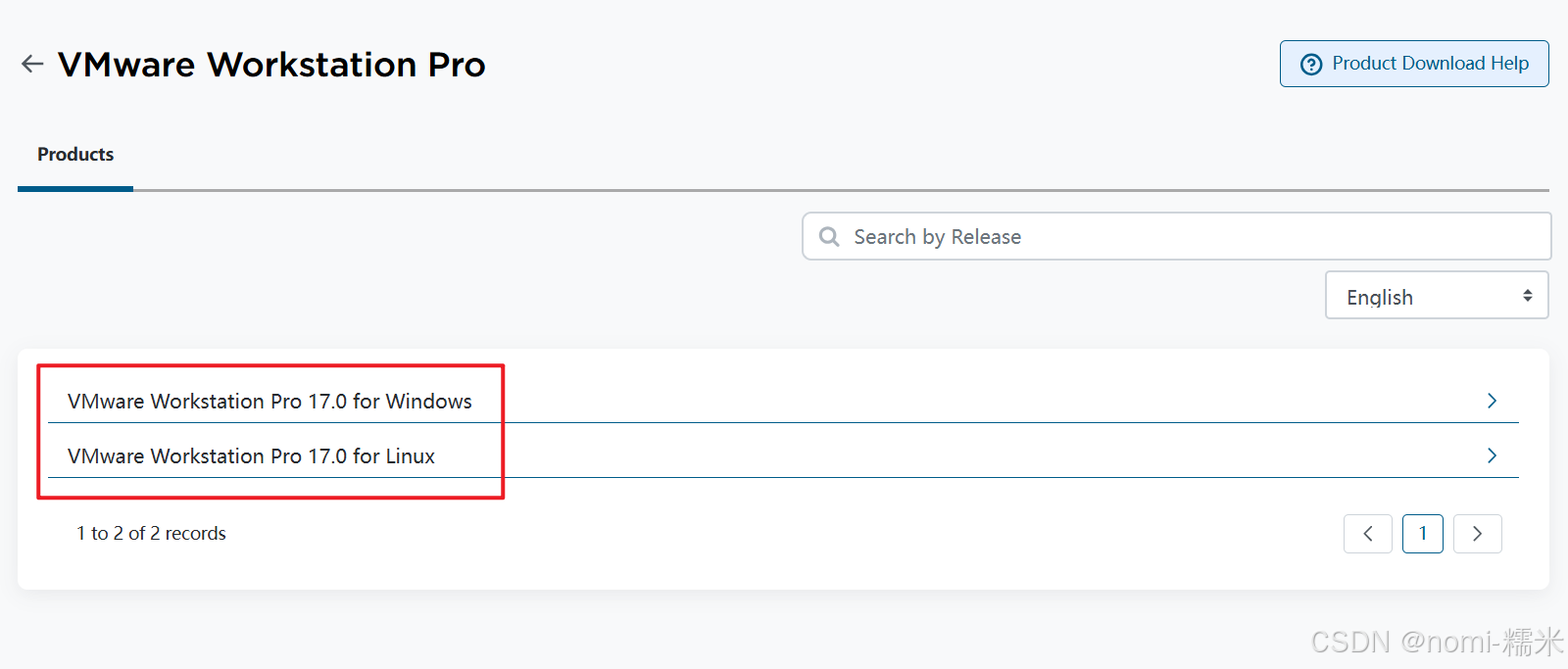This screenshot has width=1568, height=669.
Task: Focus the Search by Release field
Action: click(1176, 236)
